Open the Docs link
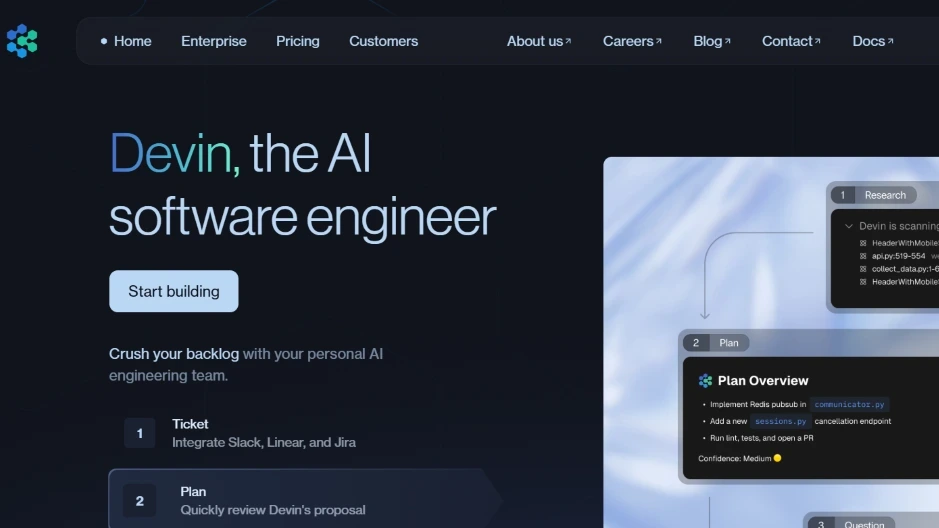 [x=873, y=41]
